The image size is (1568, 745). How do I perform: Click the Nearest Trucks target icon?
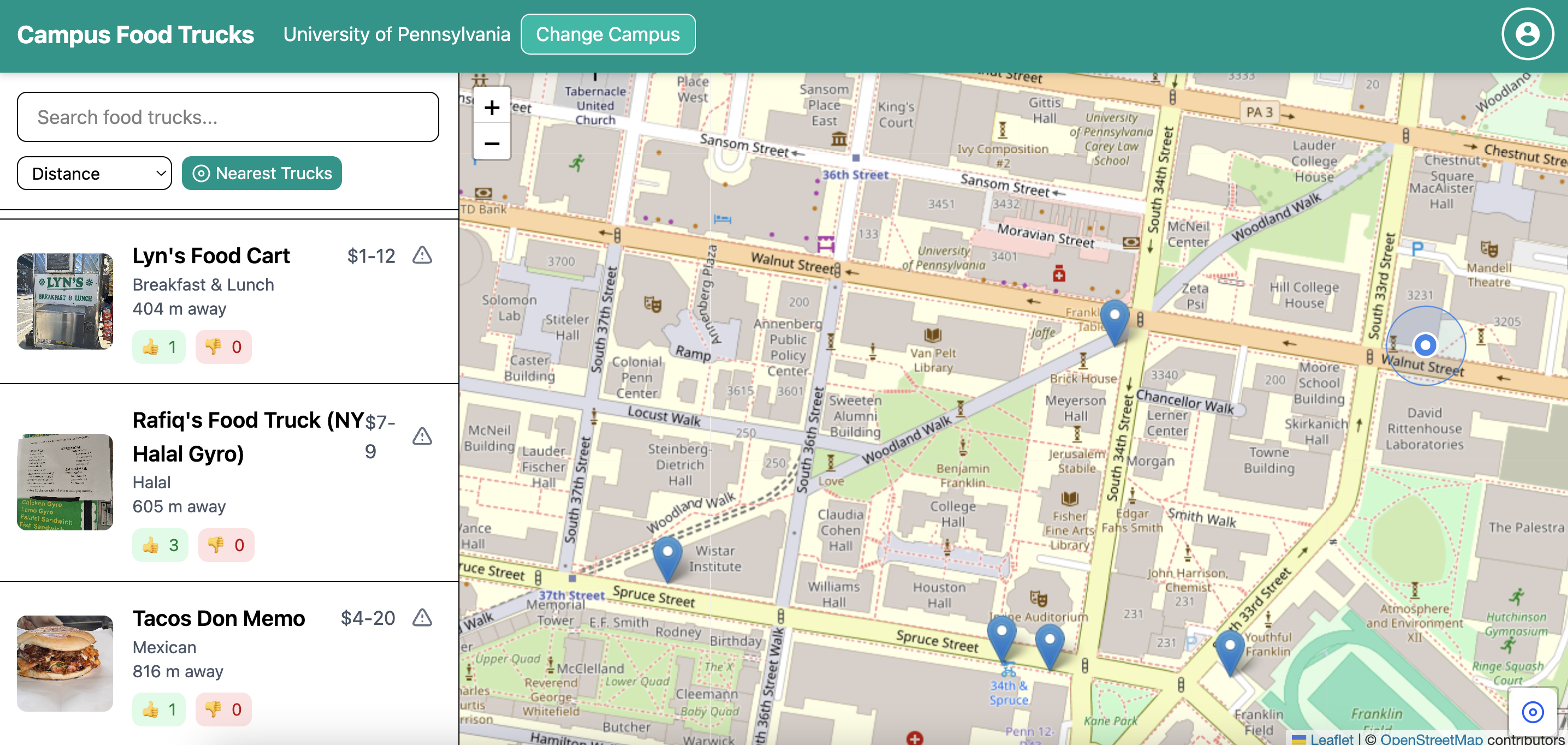(201, 174)
